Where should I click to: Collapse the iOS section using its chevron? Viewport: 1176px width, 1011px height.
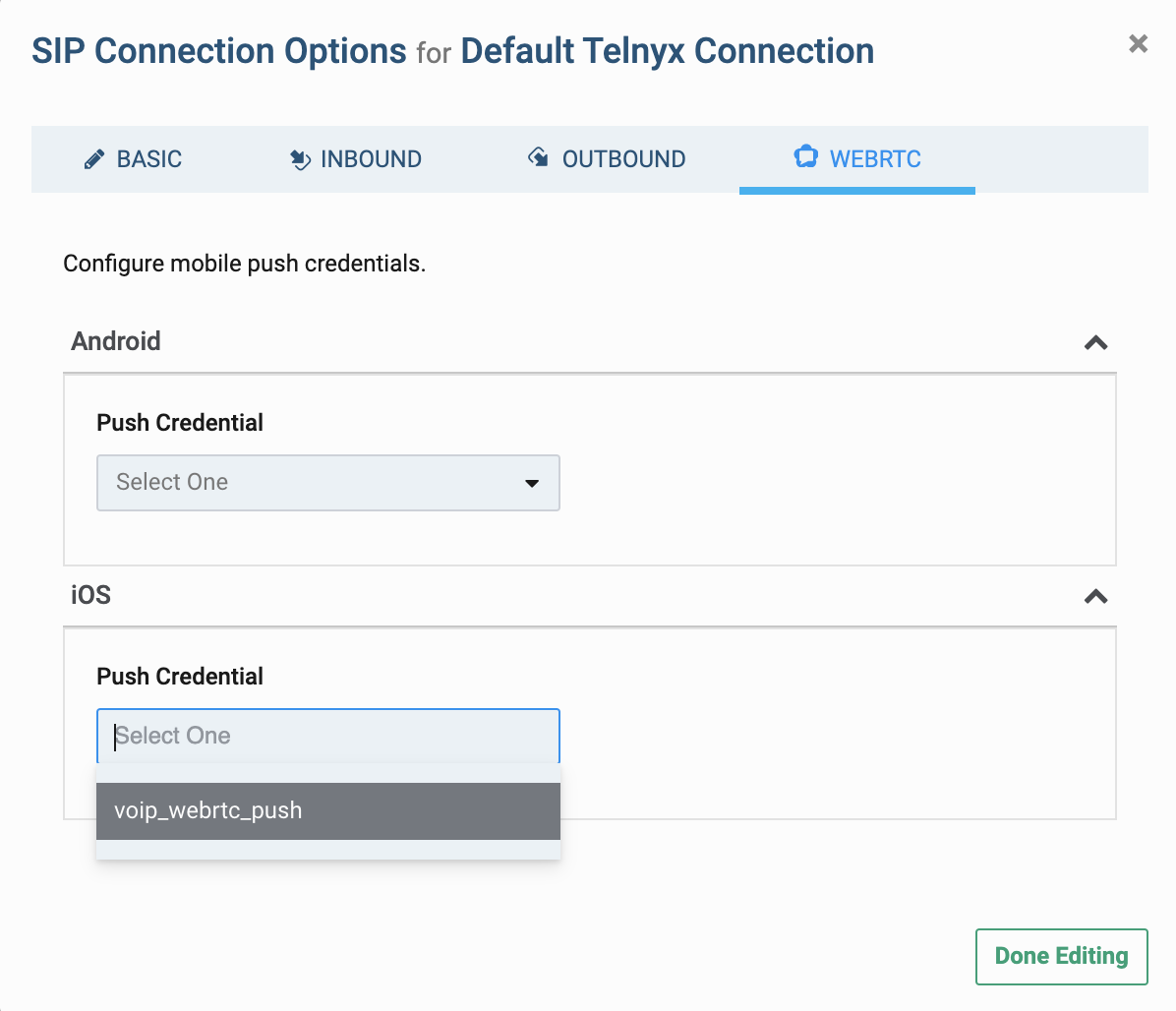click(1095, 596)
